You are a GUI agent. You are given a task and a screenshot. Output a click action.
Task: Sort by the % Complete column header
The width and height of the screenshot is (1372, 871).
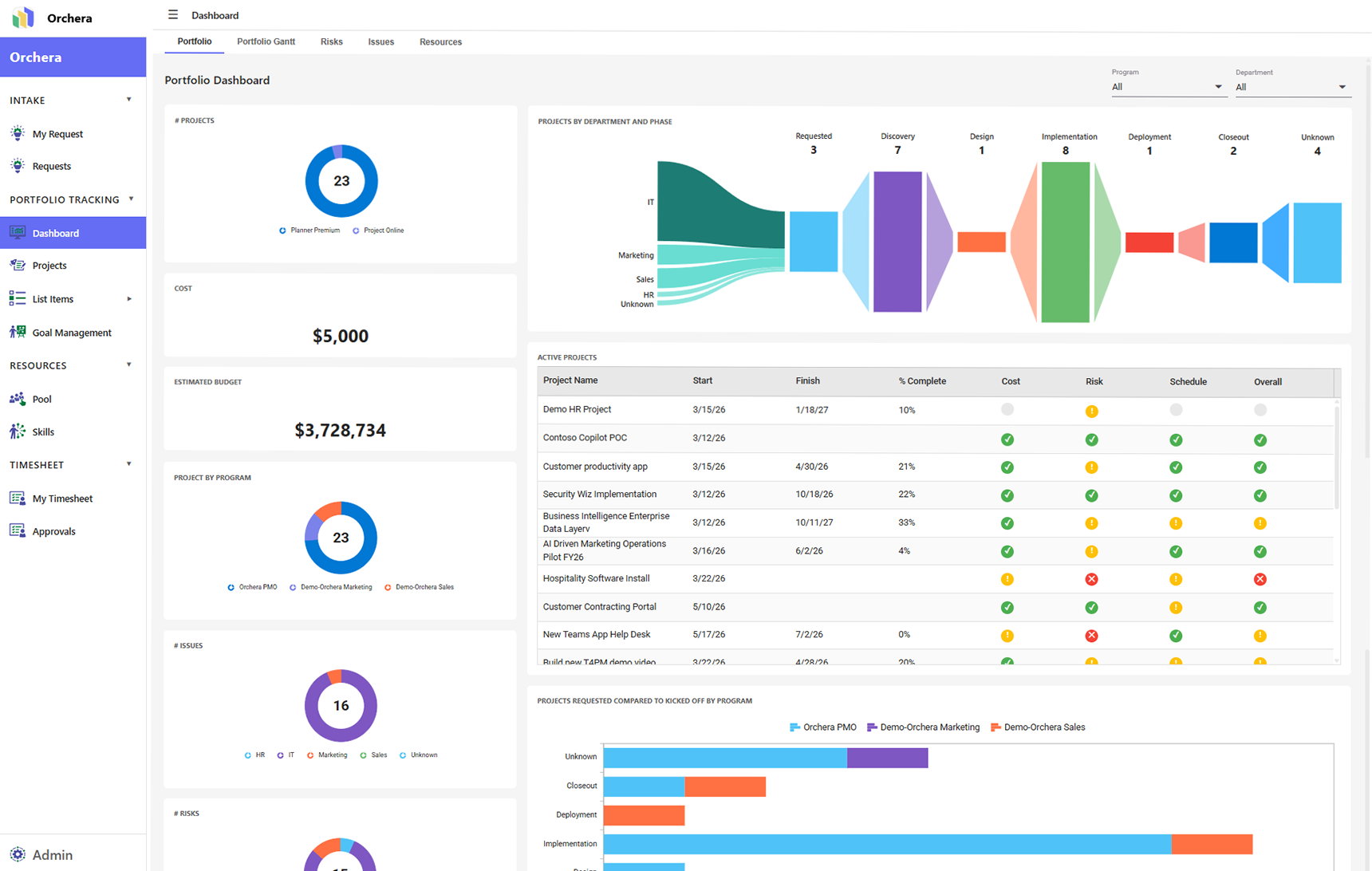coord(922,381)
